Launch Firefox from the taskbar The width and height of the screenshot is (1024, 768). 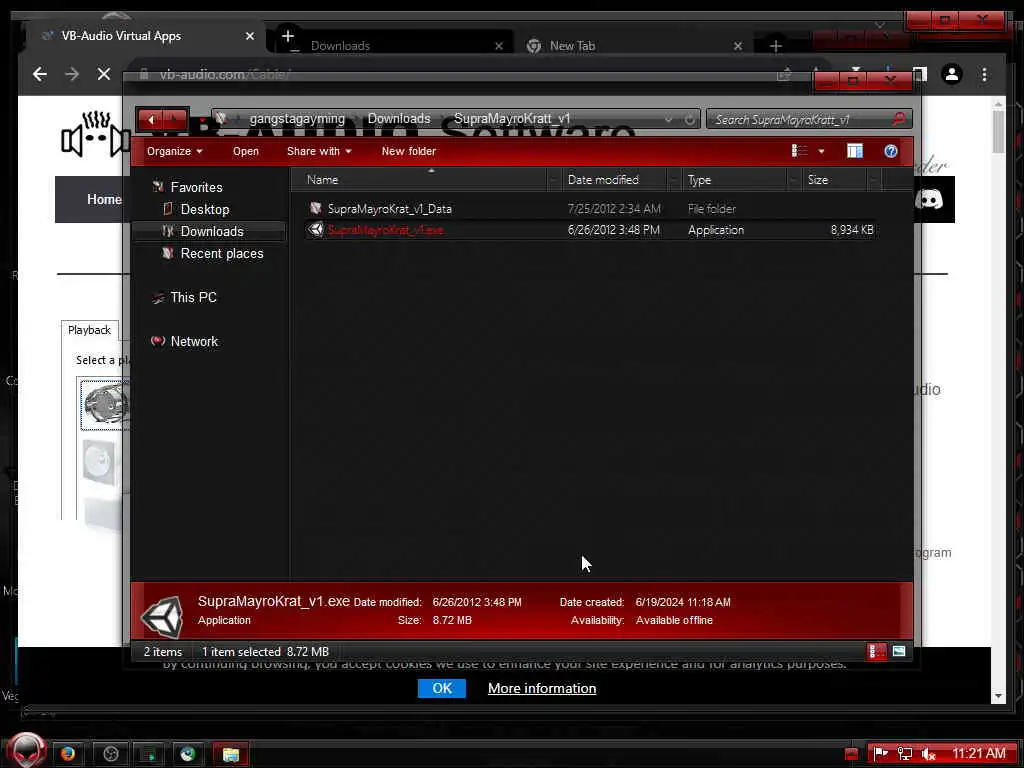(68, 754)
